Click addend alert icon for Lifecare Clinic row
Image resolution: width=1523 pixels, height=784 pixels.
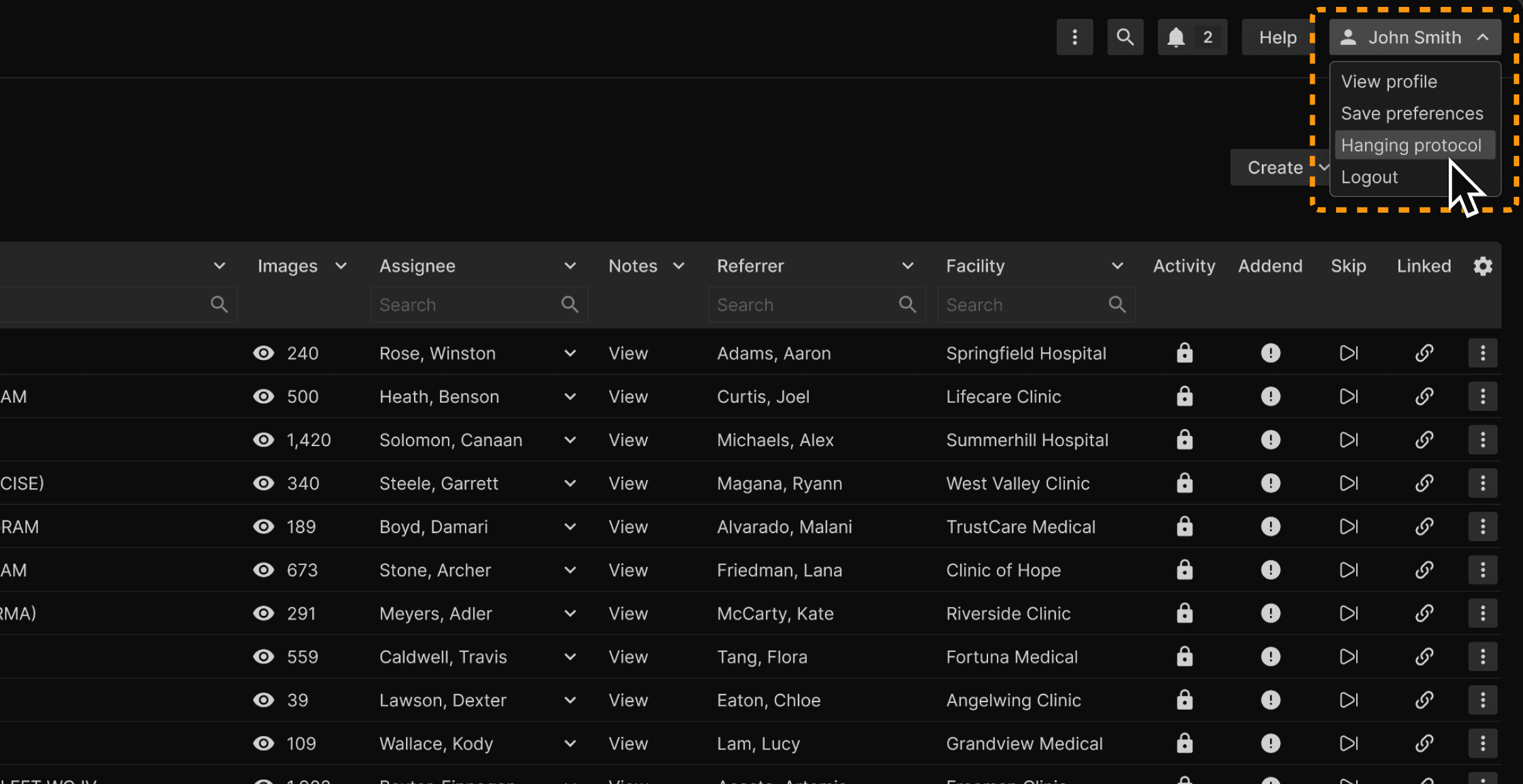pyautogui.click(x=1270, y=396)
